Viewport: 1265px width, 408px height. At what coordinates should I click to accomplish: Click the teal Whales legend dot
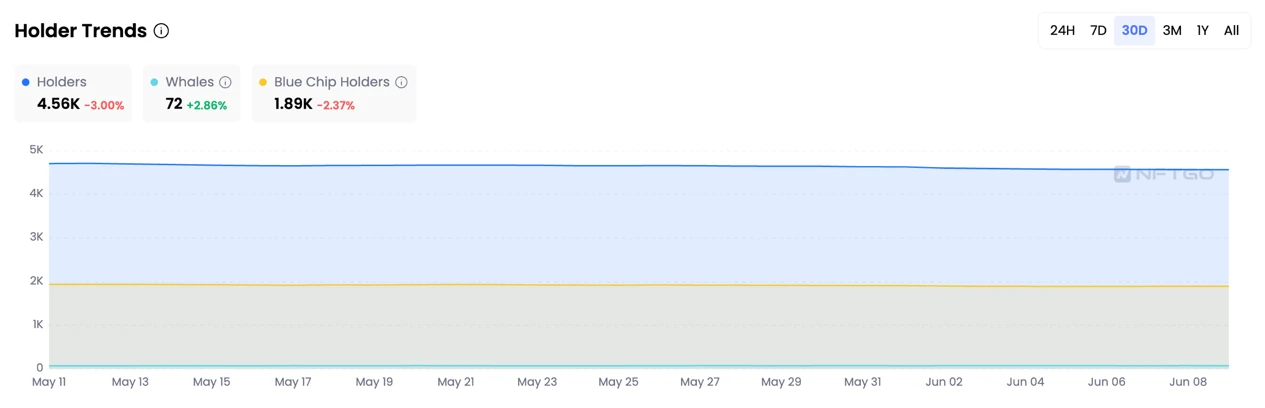click(154, 82)
